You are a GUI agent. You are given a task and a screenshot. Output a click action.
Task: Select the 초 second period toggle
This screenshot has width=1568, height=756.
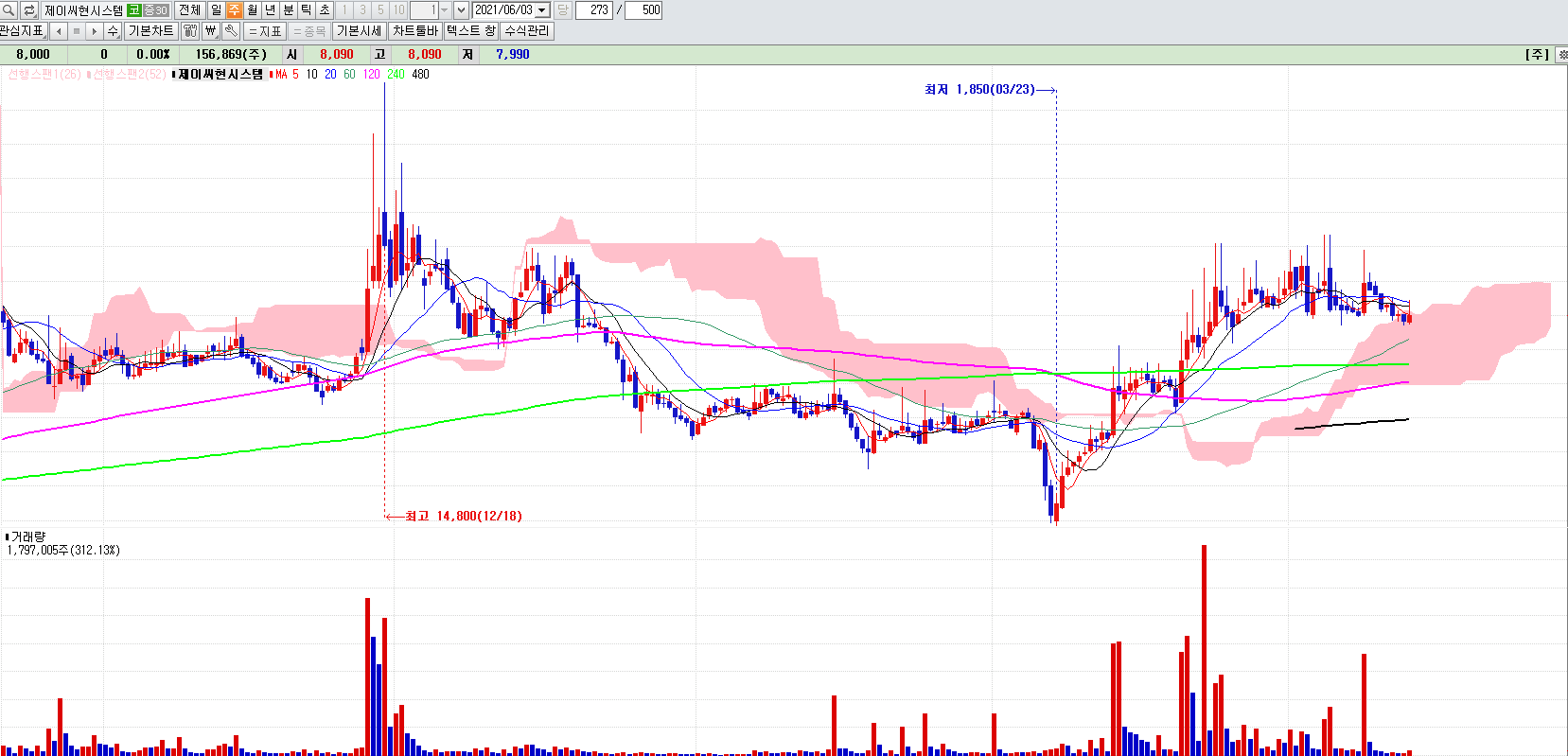point(324,9)
